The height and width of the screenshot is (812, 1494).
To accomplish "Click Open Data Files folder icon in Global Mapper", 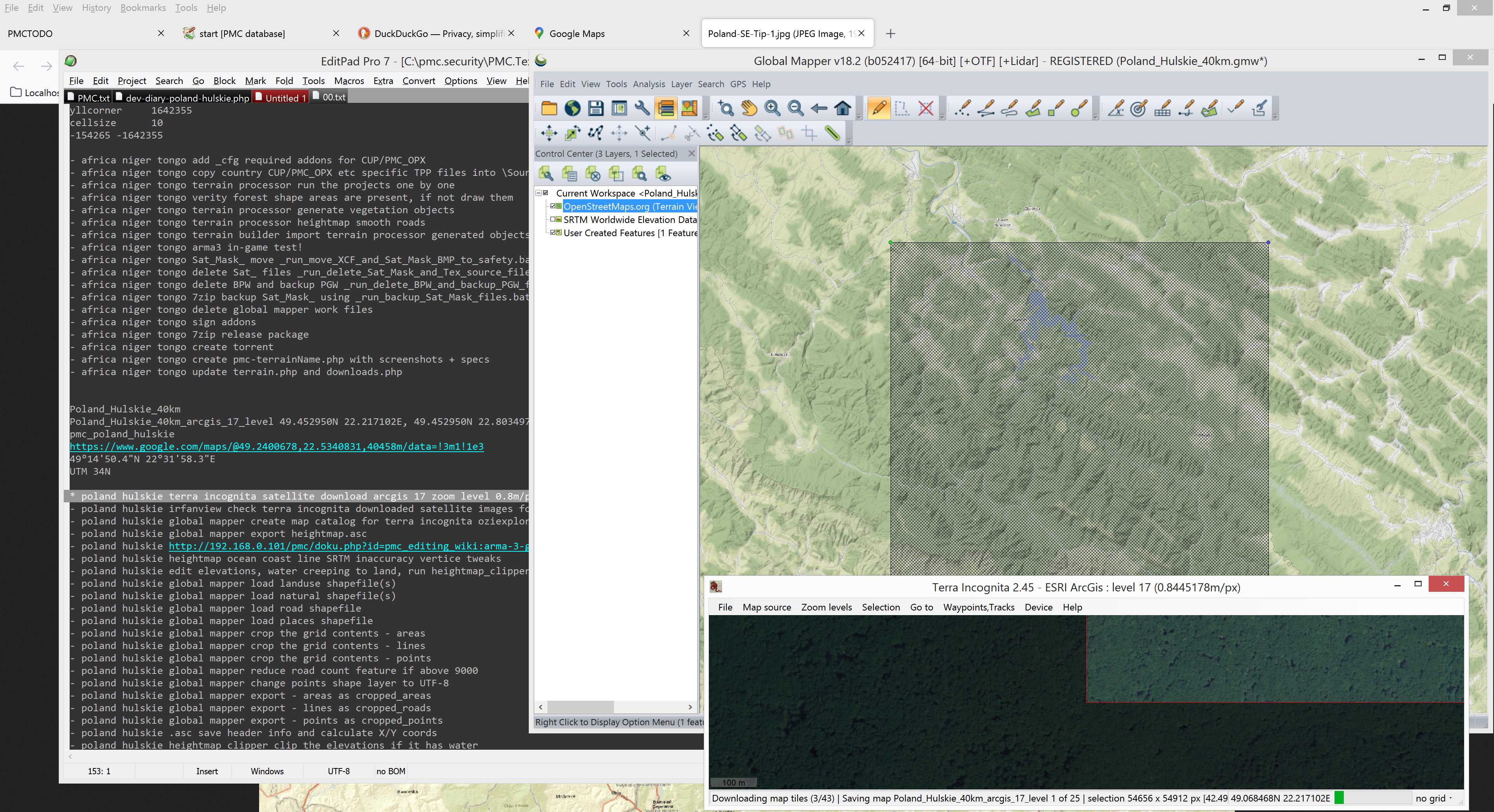I will click(x=549, y=109).
